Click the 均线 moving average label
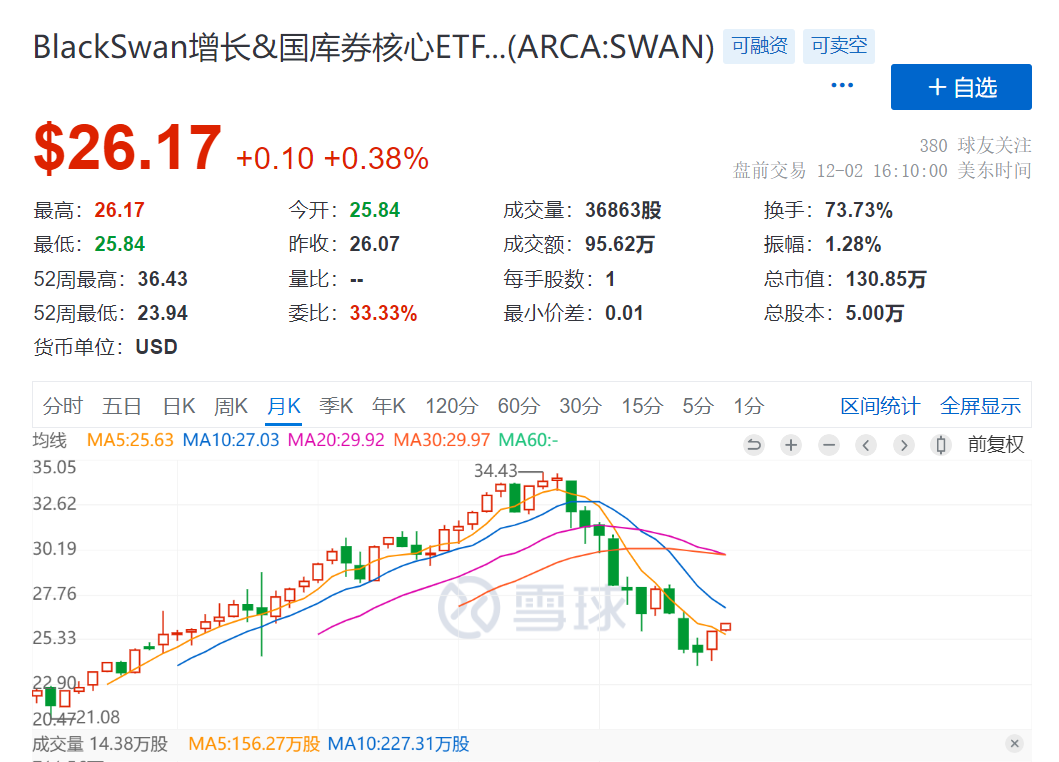This screenshot has height=762, width=1059. 50,440
